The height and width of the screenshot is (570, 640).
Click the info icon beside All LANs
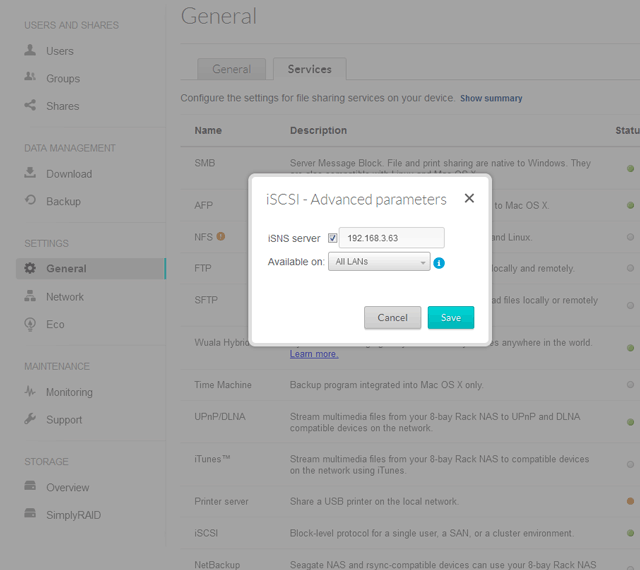439,263
